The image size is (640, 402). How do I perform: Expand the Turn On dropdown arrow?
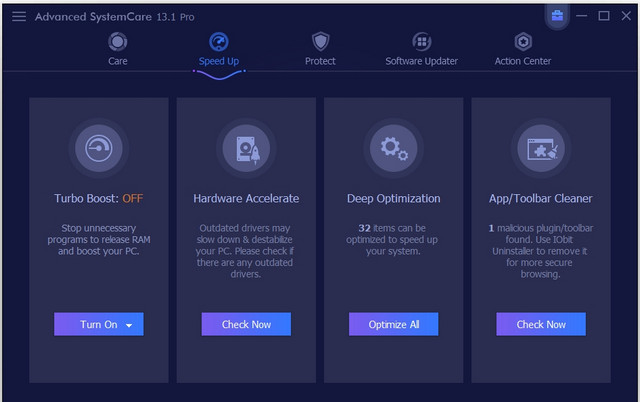129,325
